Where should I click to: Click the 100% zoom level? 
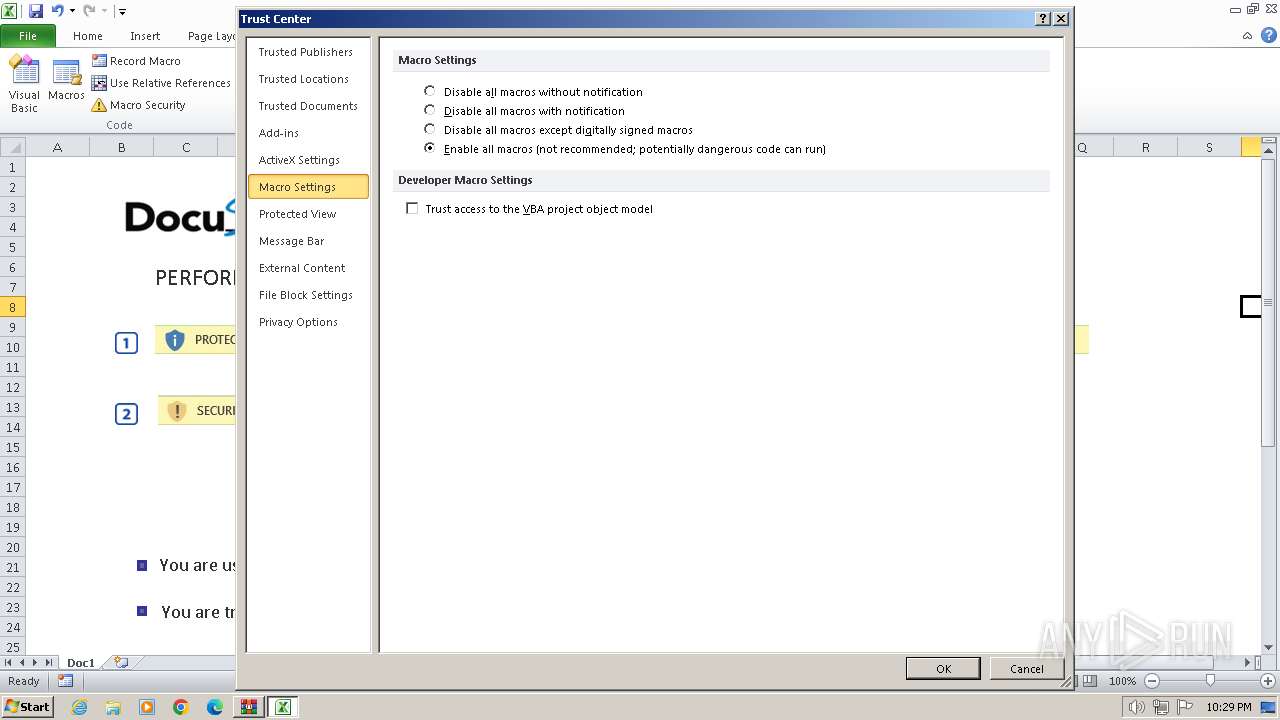[x=1122, y=681]
